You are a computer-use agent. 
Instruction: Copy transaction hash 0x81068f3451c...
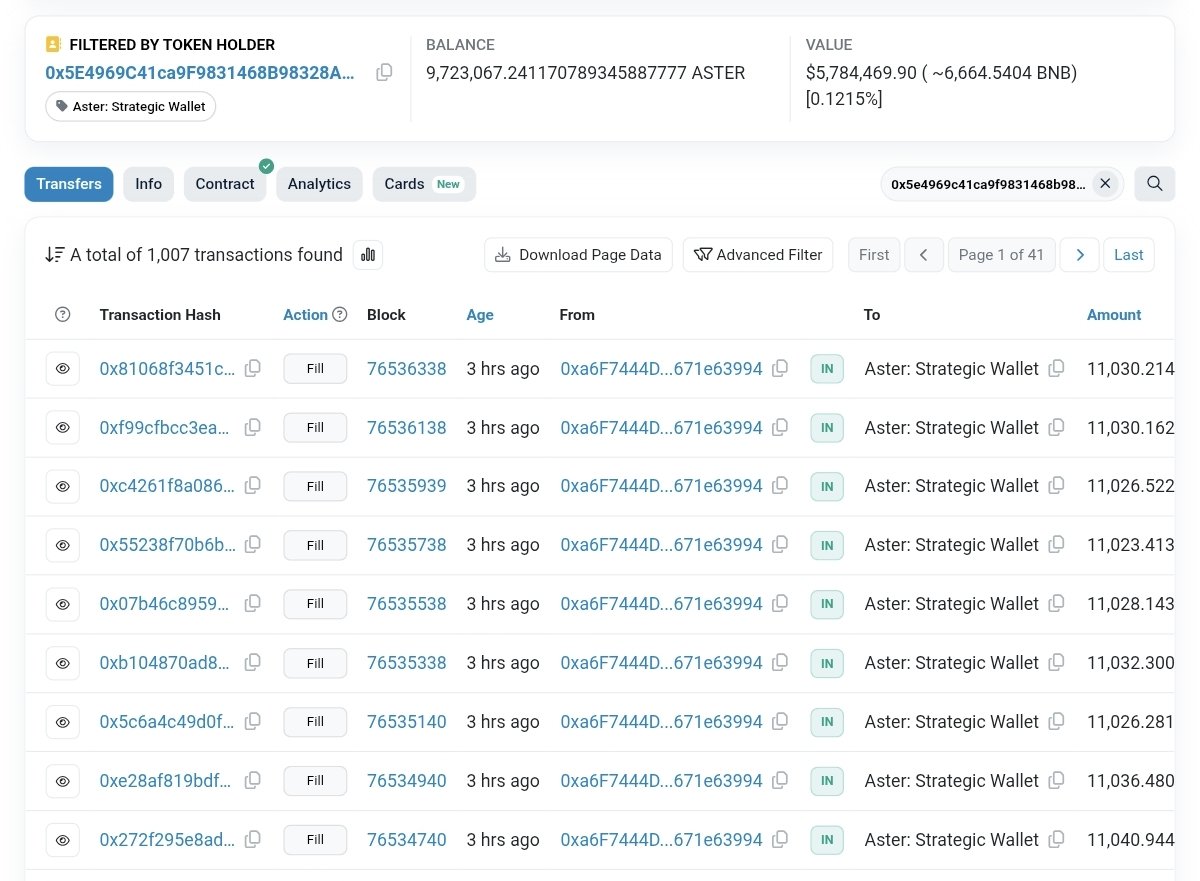click(x=253, y=368)
